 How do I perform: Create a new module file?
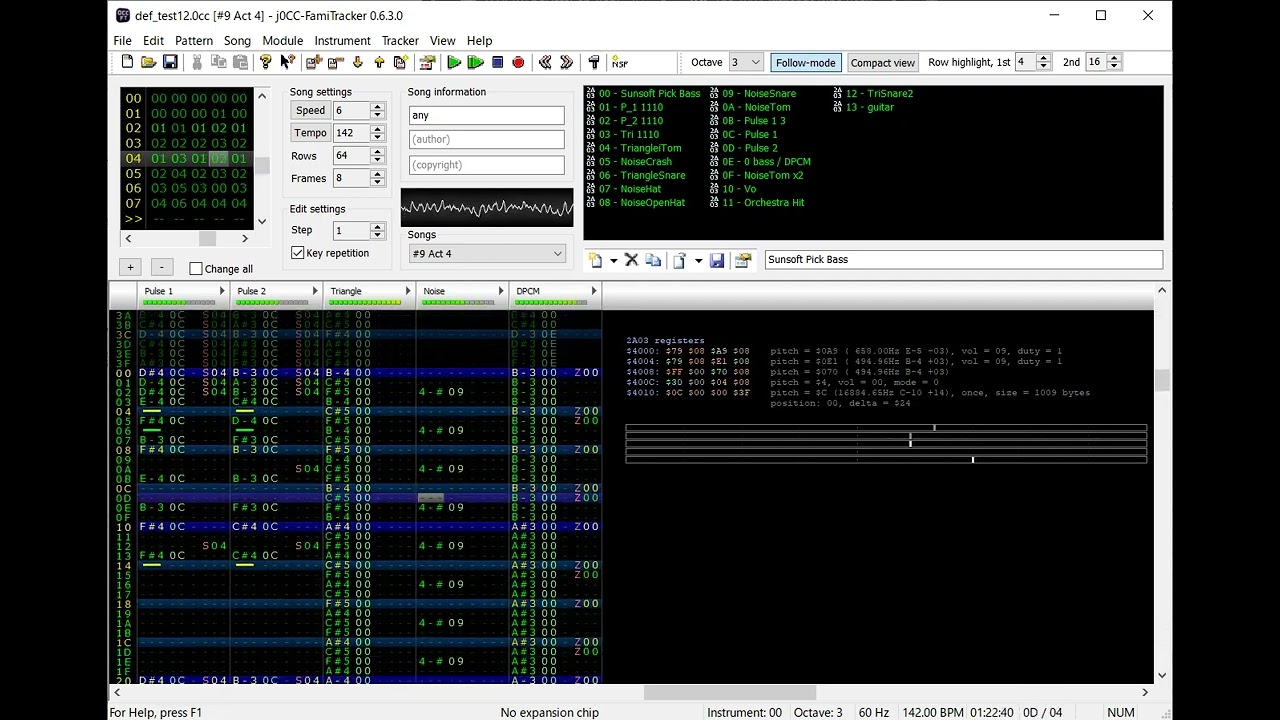click(127, 62)
